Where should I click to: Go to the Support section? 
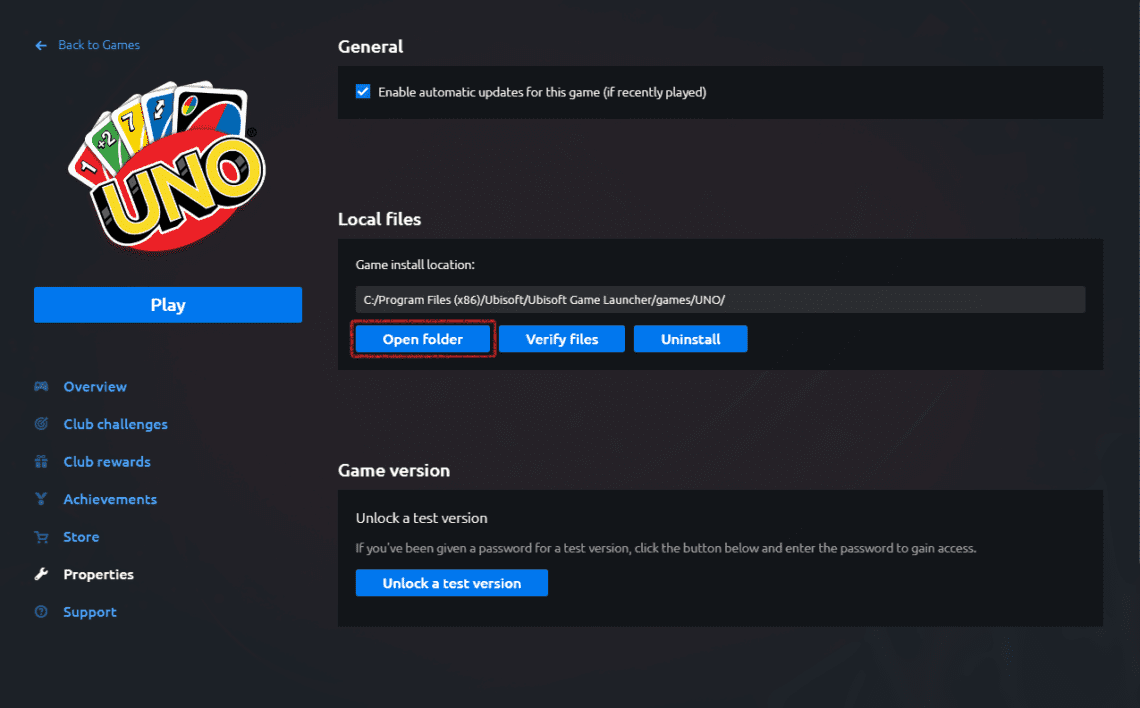(x=89, y=611)
